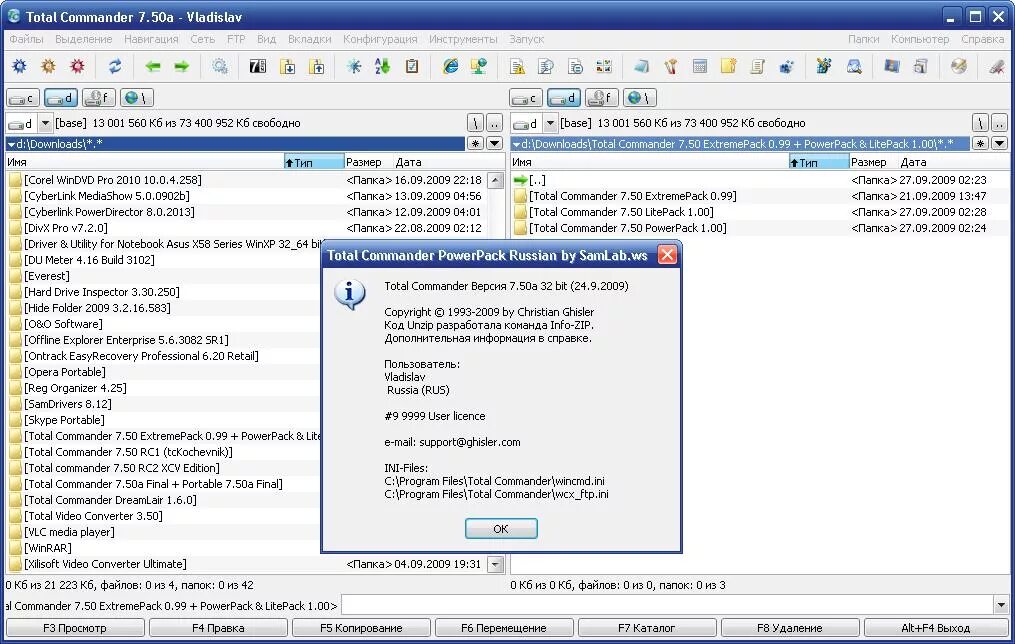The height and width of the screenshot is (644, 1015).
Task: Go back with the green left arrow
Action: [x=153, y=66]
